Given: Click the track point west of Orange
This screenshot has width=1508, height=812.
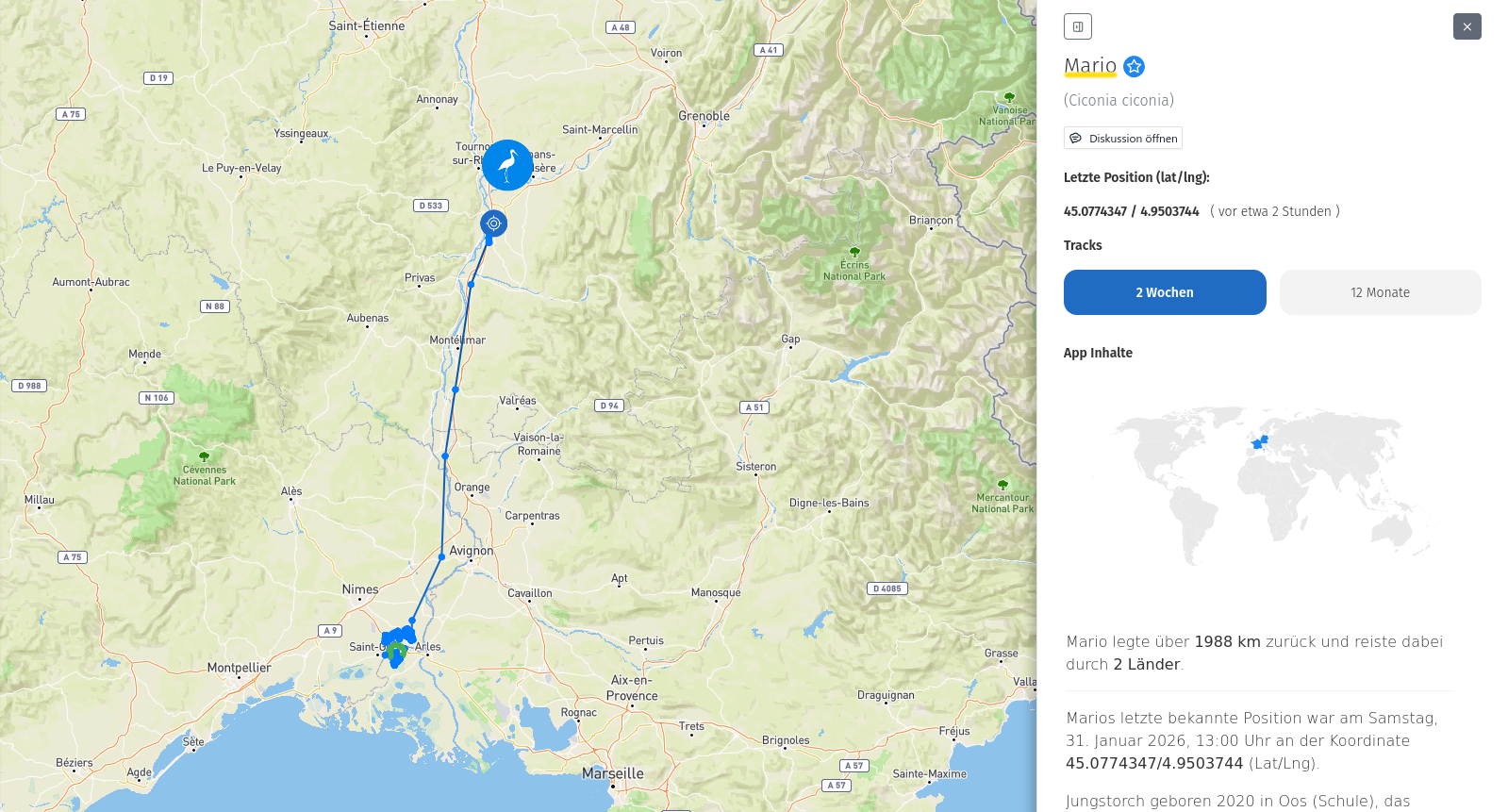Looking at the screenshot, I should tap(445, 456).
